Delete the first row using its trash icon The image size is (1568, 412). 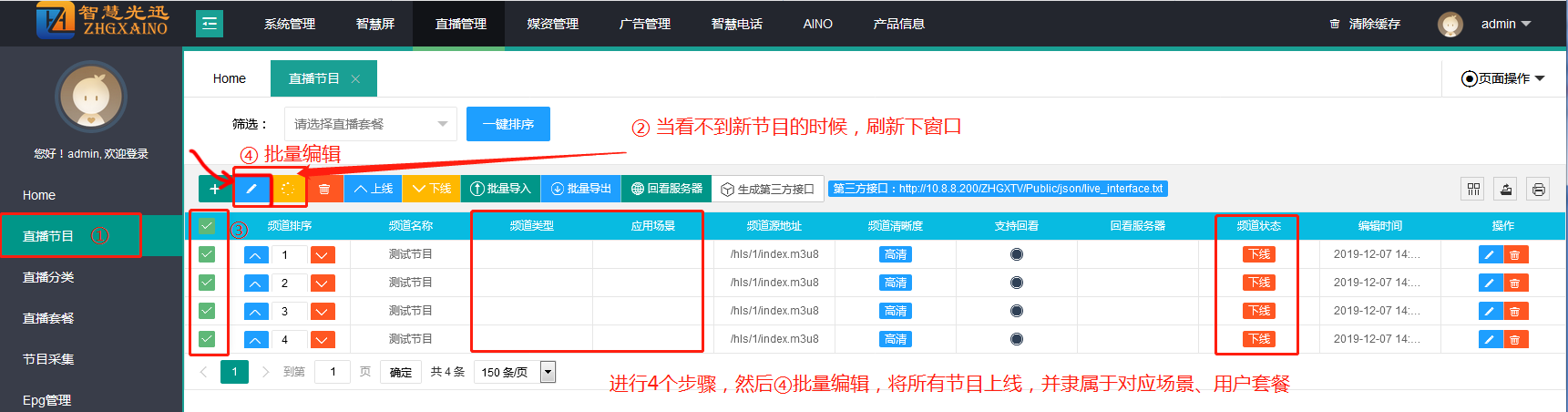pos(1515,255)
